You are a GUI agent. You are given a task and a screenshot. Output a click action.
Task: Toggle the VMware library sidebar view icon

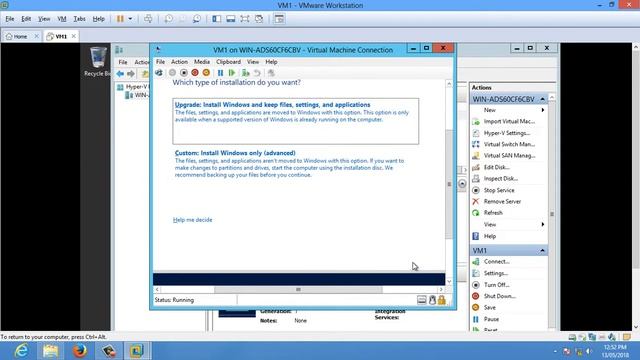(217, 19)
